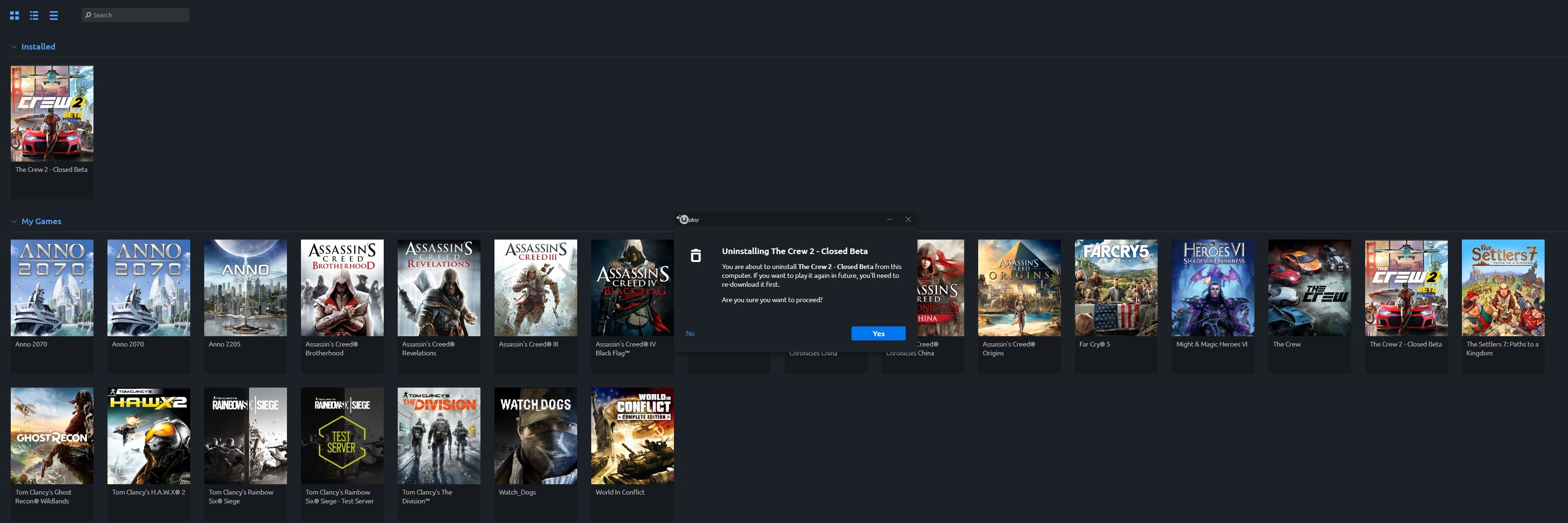Click the trash can uninstall icon
The height and width of the screenshot is (523, 1568).
pyautogui.click(x=696, y=256)
